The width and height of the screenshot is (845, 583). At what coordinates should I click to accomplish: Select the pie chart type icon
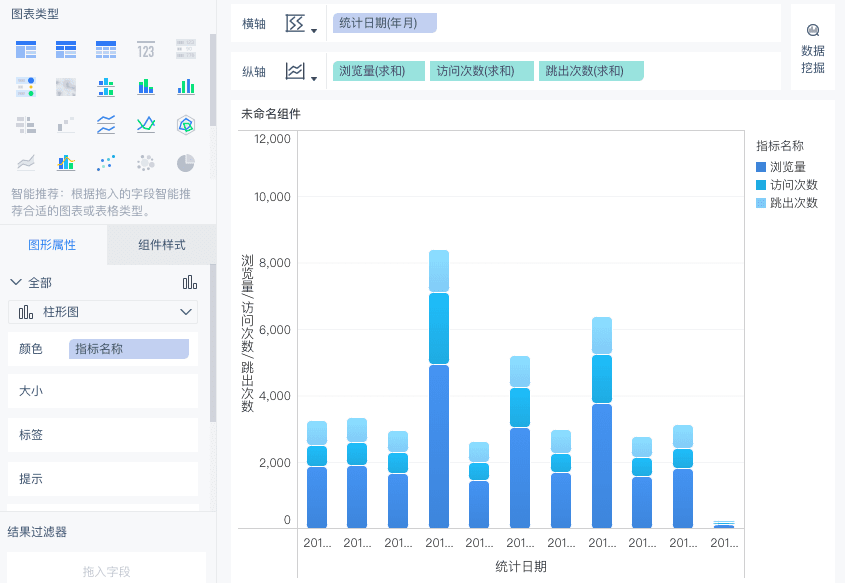186,163
